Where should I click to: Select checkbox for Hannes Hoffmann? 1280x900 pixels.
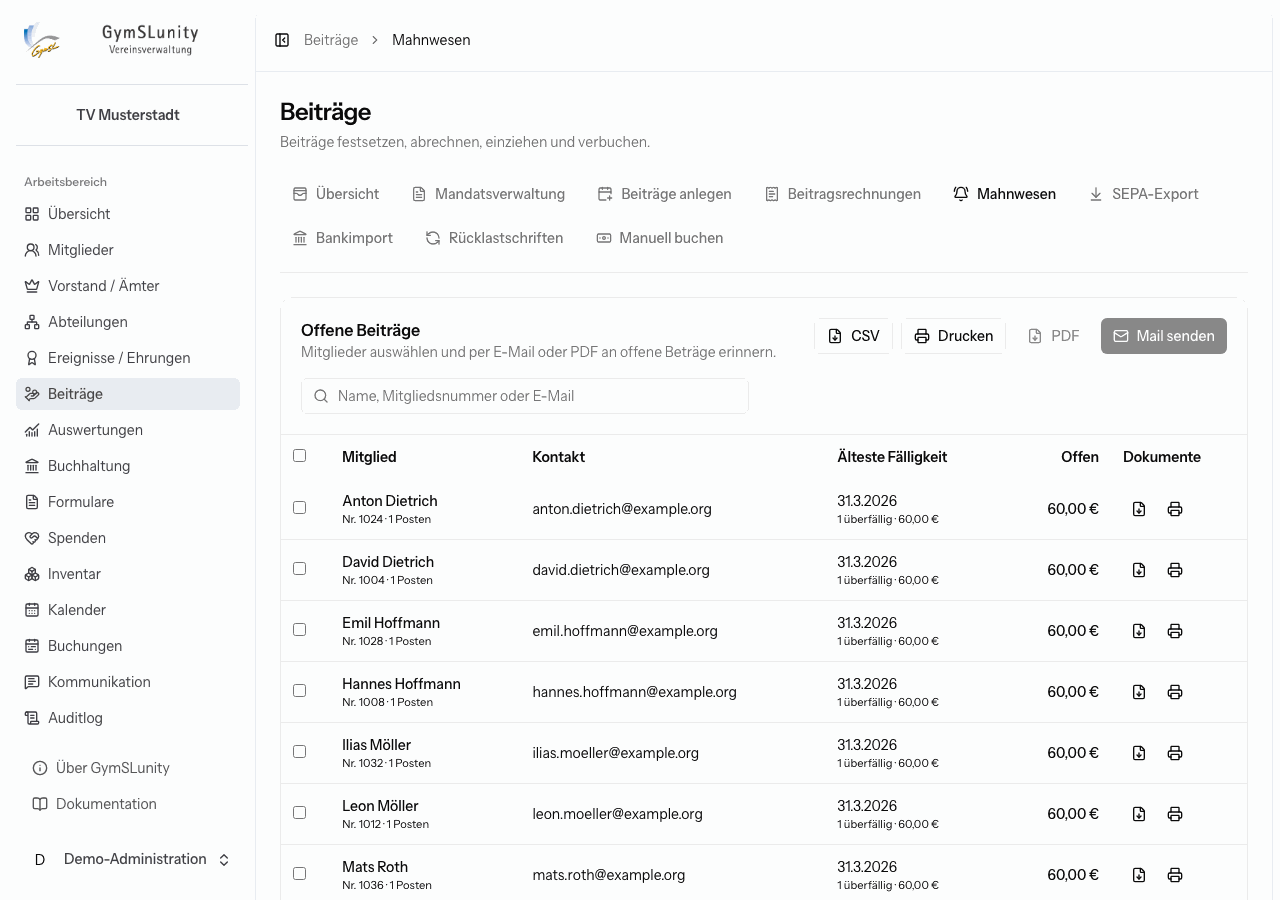point(299,690)
